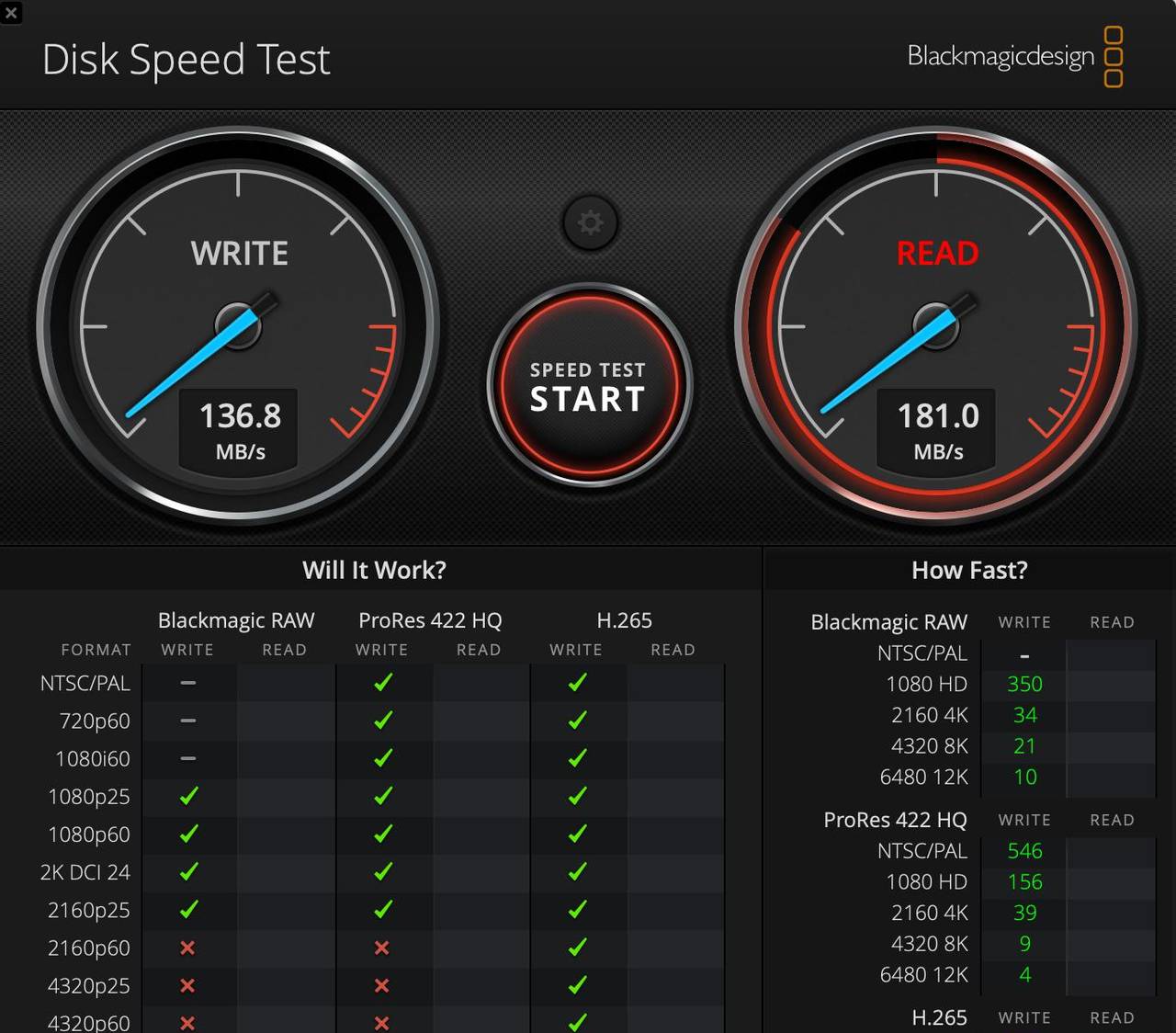Select the Will It Work? panel heading
This screenshot has width=1176, height=1033.
click(374, 570)
